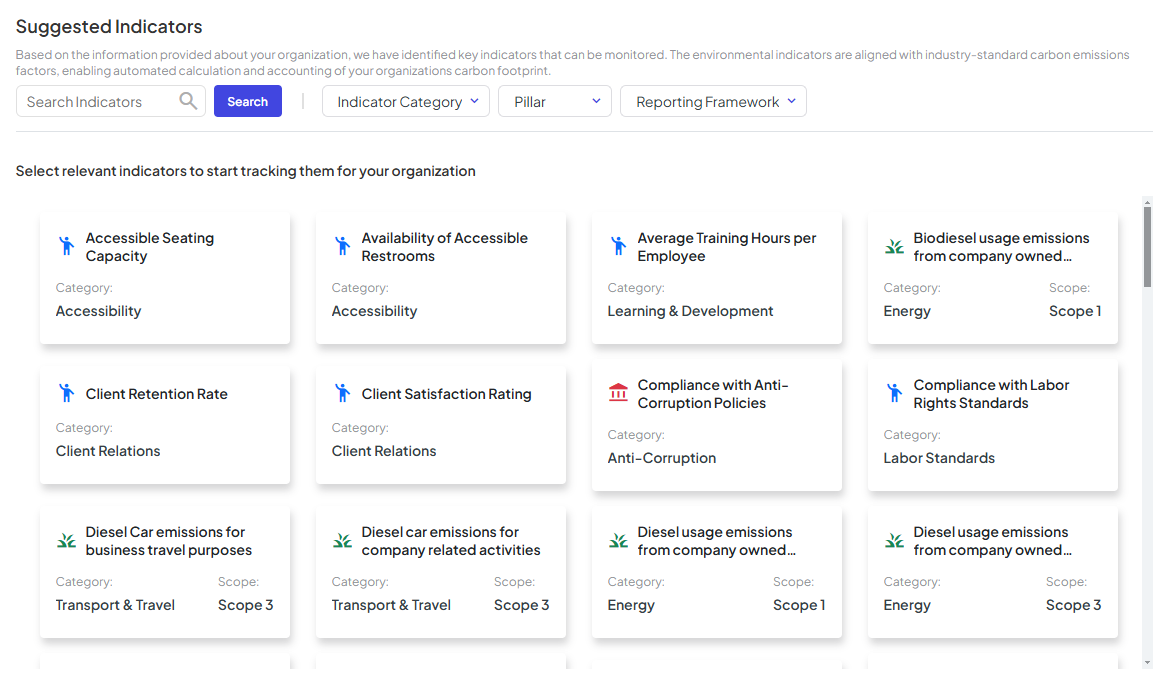Click Accessibility under Accessible Seating Capacity

98,311
